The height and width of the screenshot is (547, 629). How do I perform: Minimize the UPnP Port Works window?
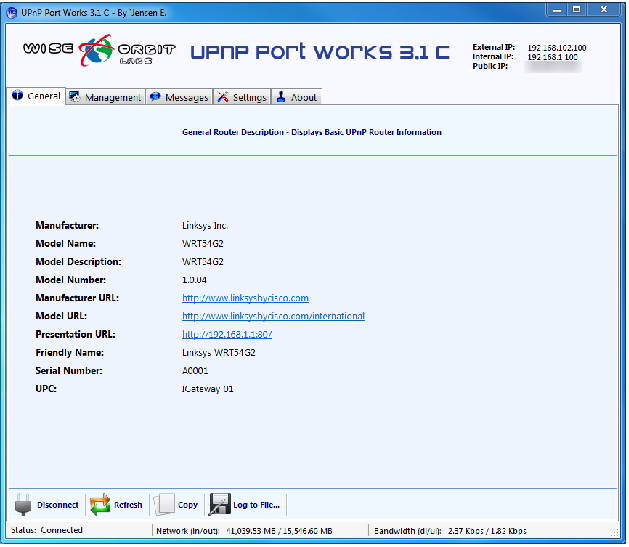(x=557, y=10)
